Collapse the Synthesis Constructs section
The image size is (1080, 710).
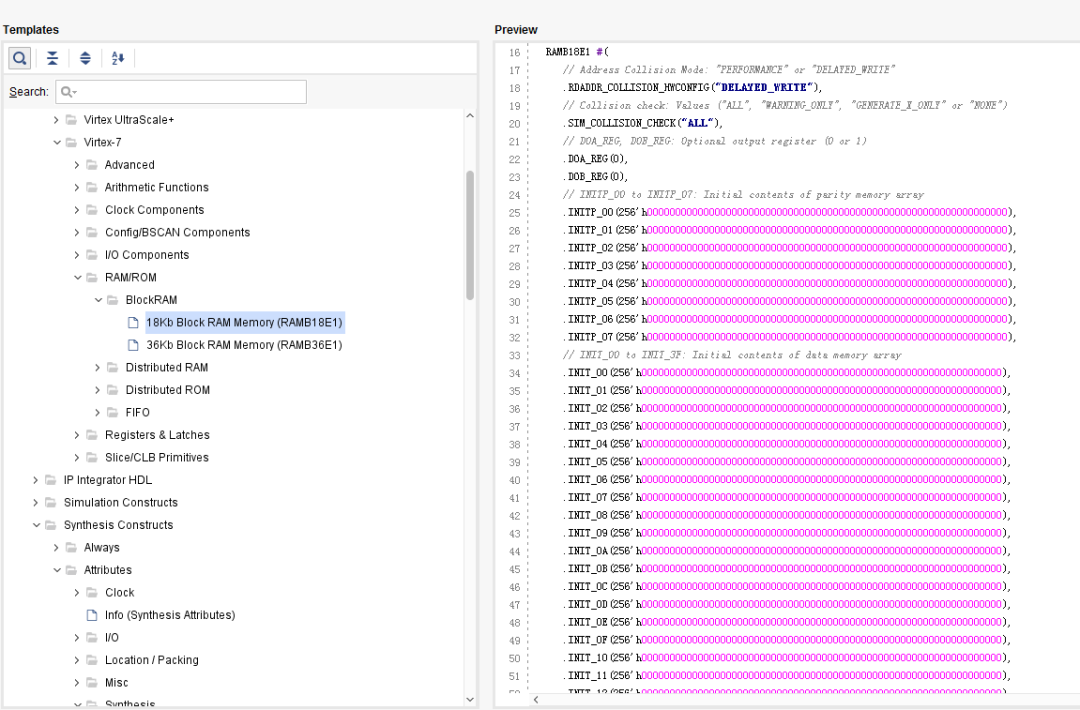36,524
